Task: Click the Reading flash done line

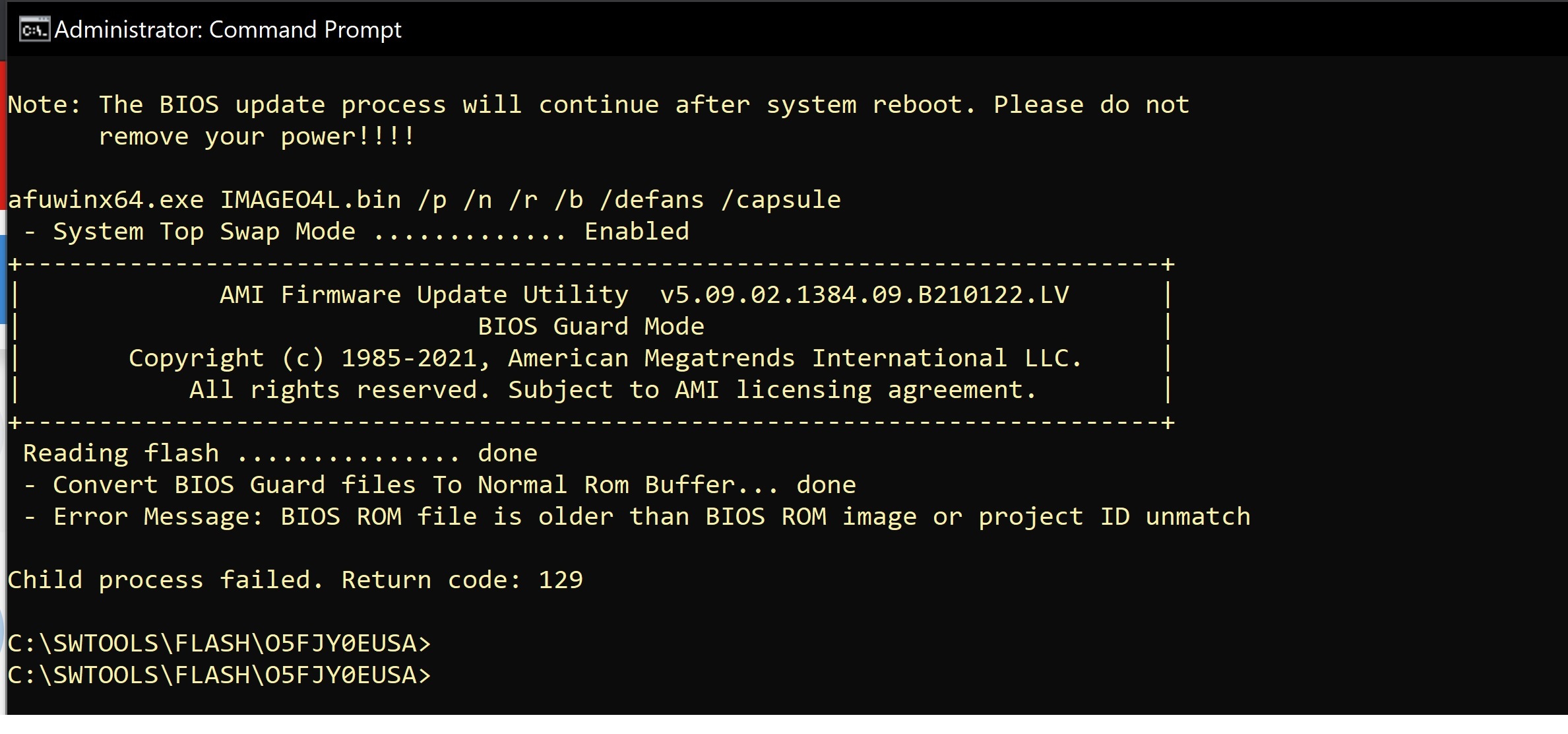Action: tap(280, 453)
